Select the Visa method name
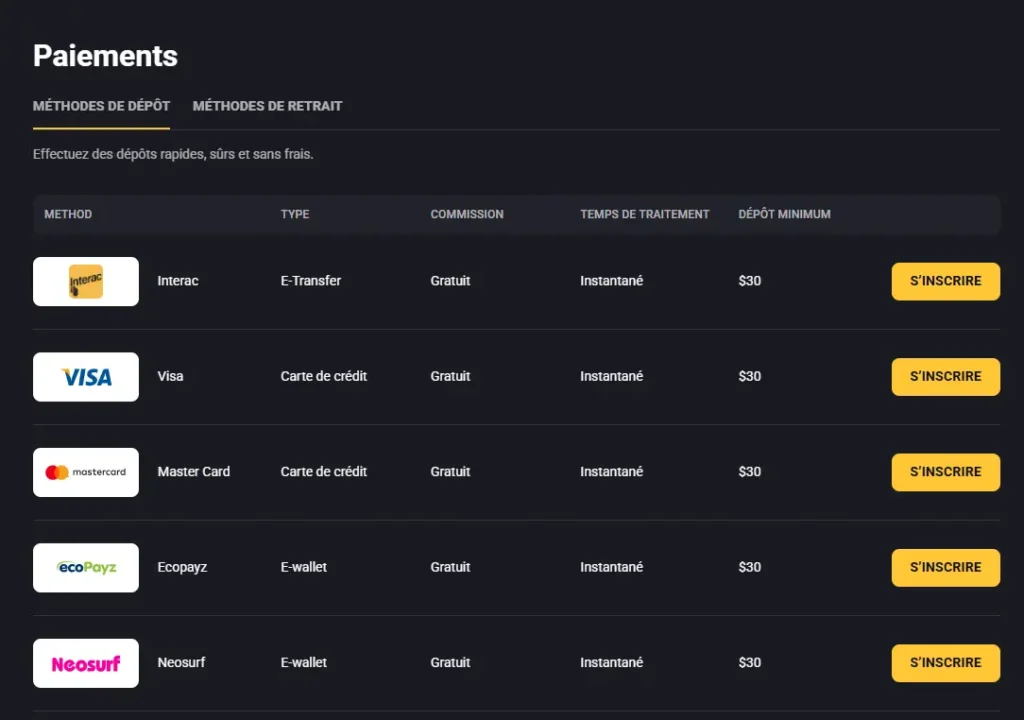1024x720 pixels. (170, 376)
